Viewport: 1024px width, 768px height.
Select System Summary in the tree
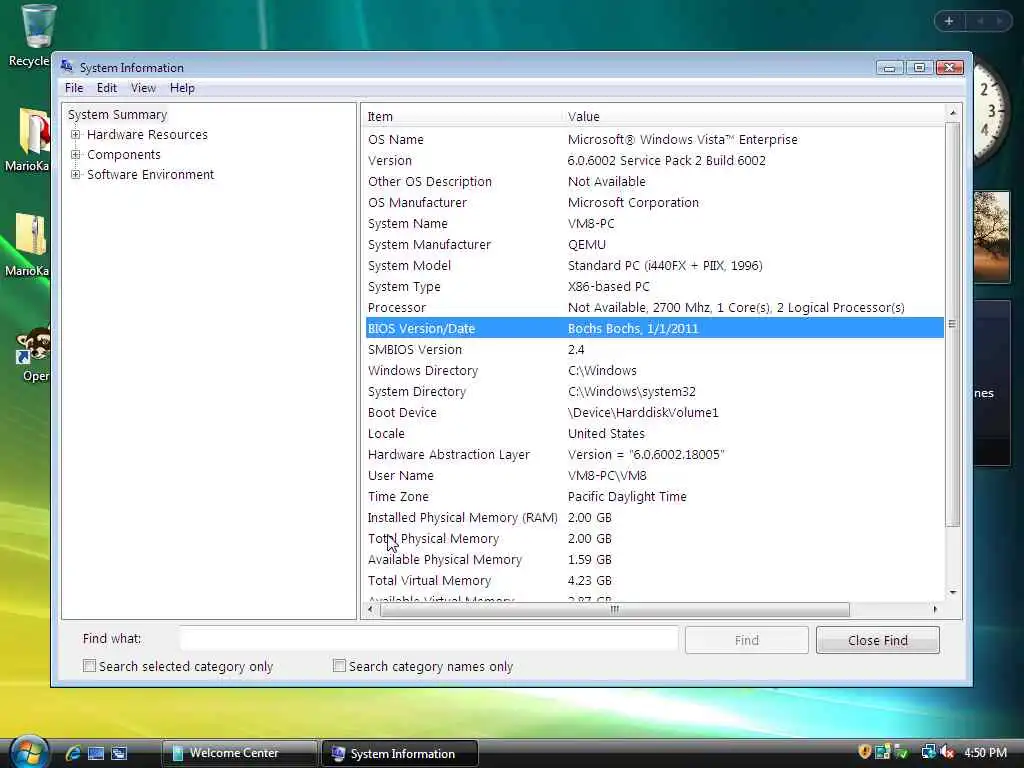118,114
